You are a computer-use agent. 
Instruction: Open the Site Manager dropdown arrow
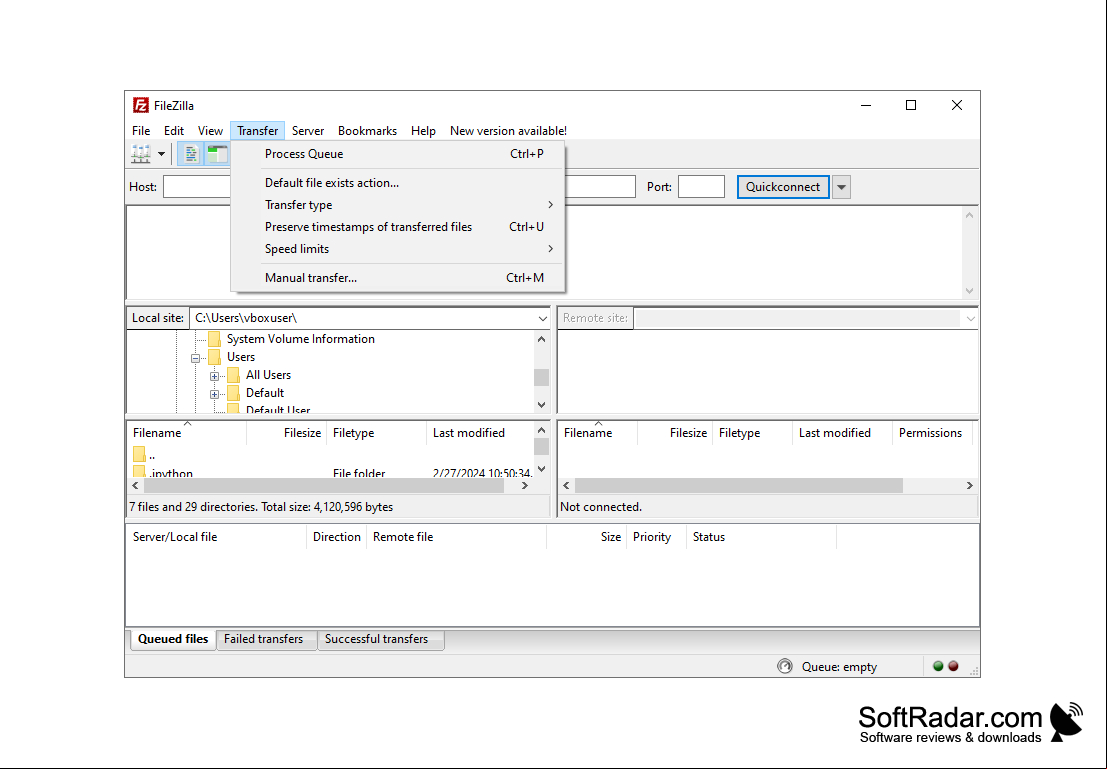161,154
